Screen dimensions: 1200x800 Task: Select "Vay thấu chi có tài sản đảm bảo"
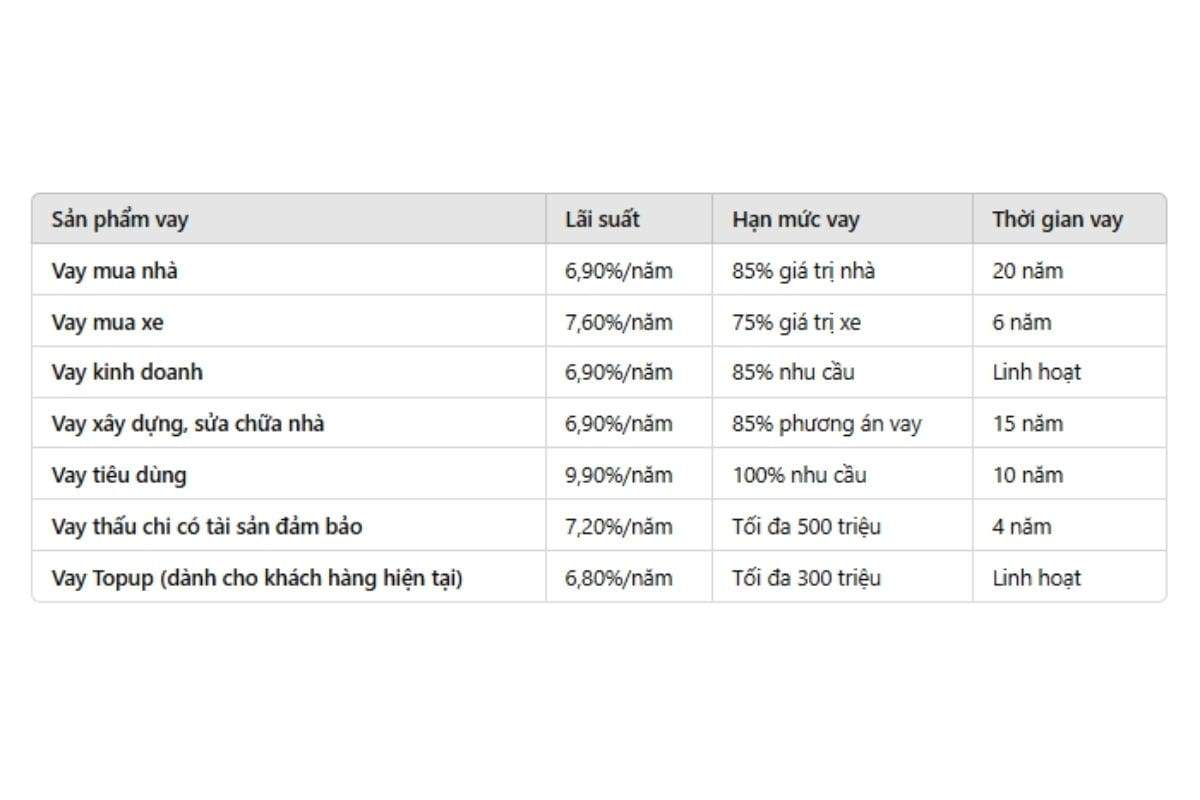click(x=207, y=526)
